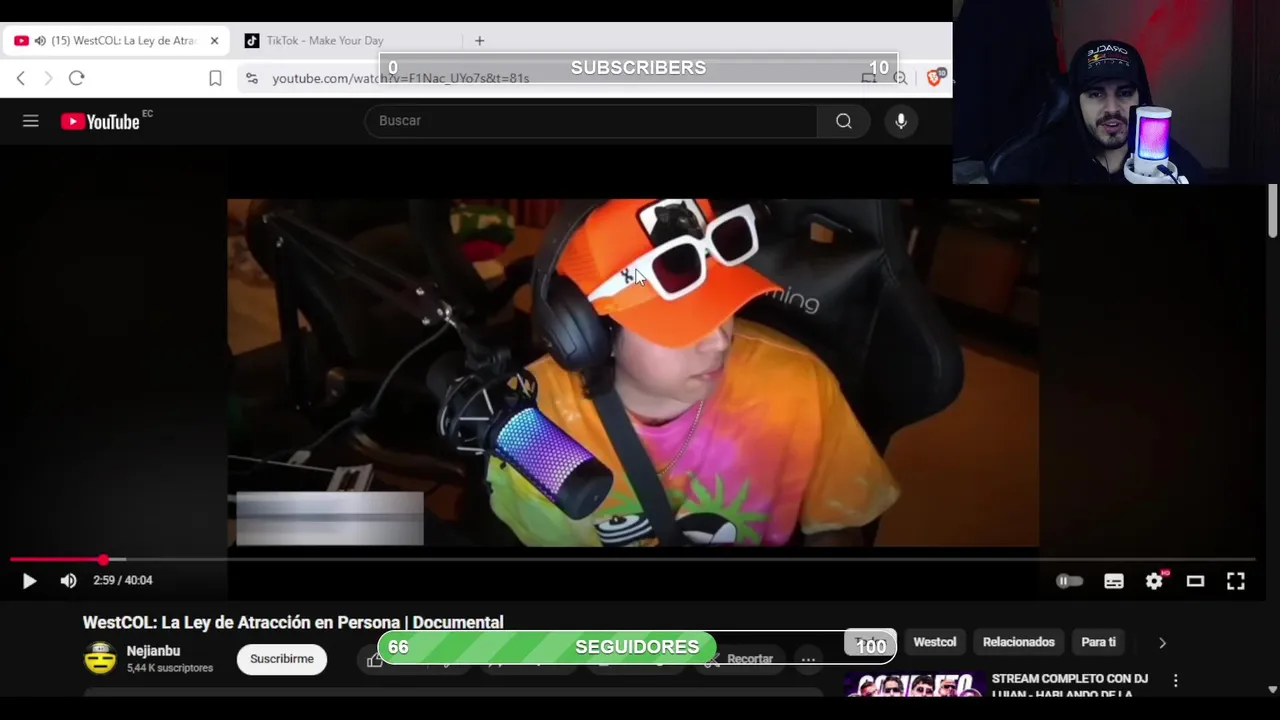The height and width of the screenshot is (720, 1280).
Task: Open a new browser tab
Action: pos(479,41)
